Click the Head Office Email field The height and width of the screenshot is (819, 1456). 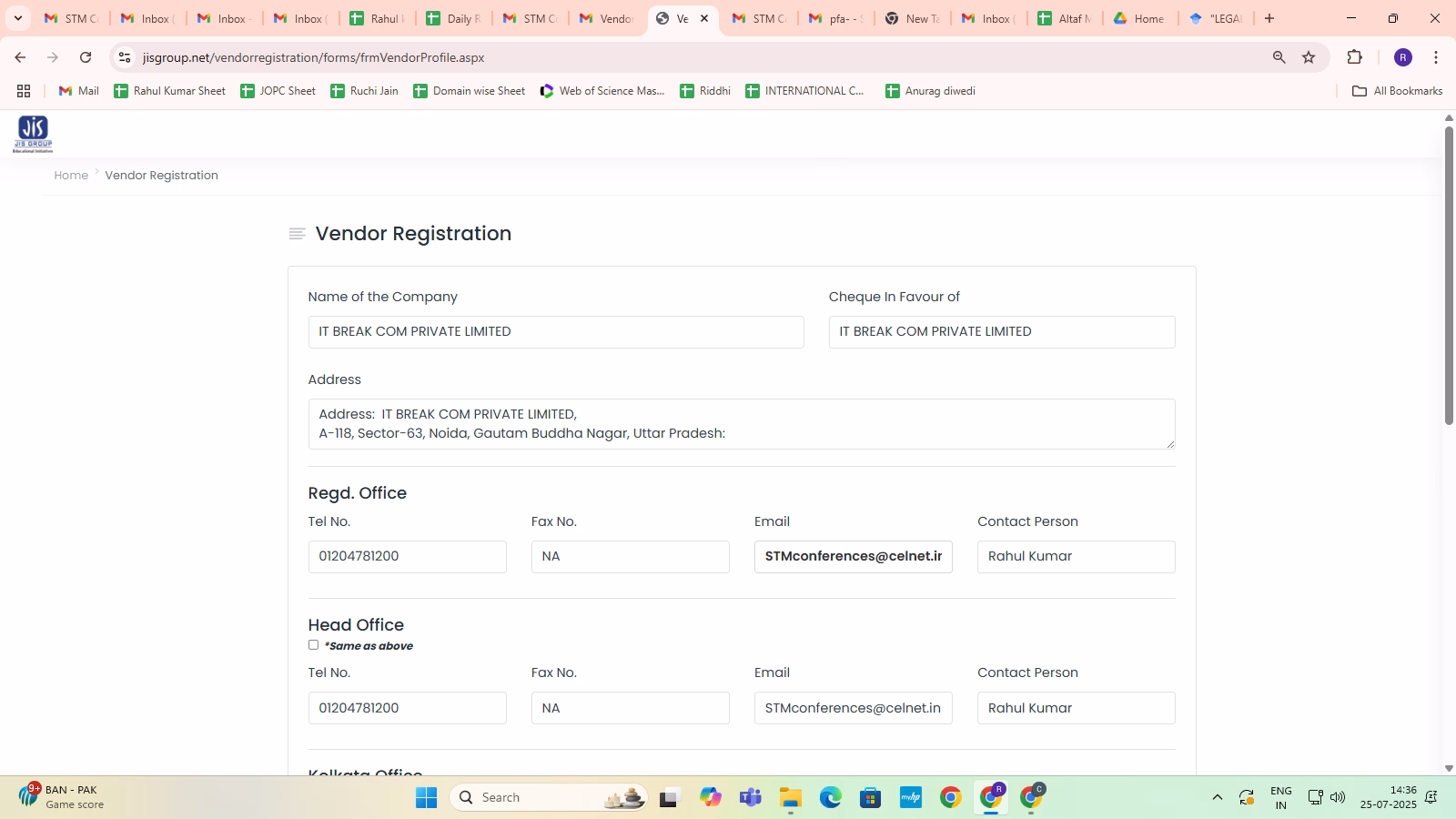point(854,708)
